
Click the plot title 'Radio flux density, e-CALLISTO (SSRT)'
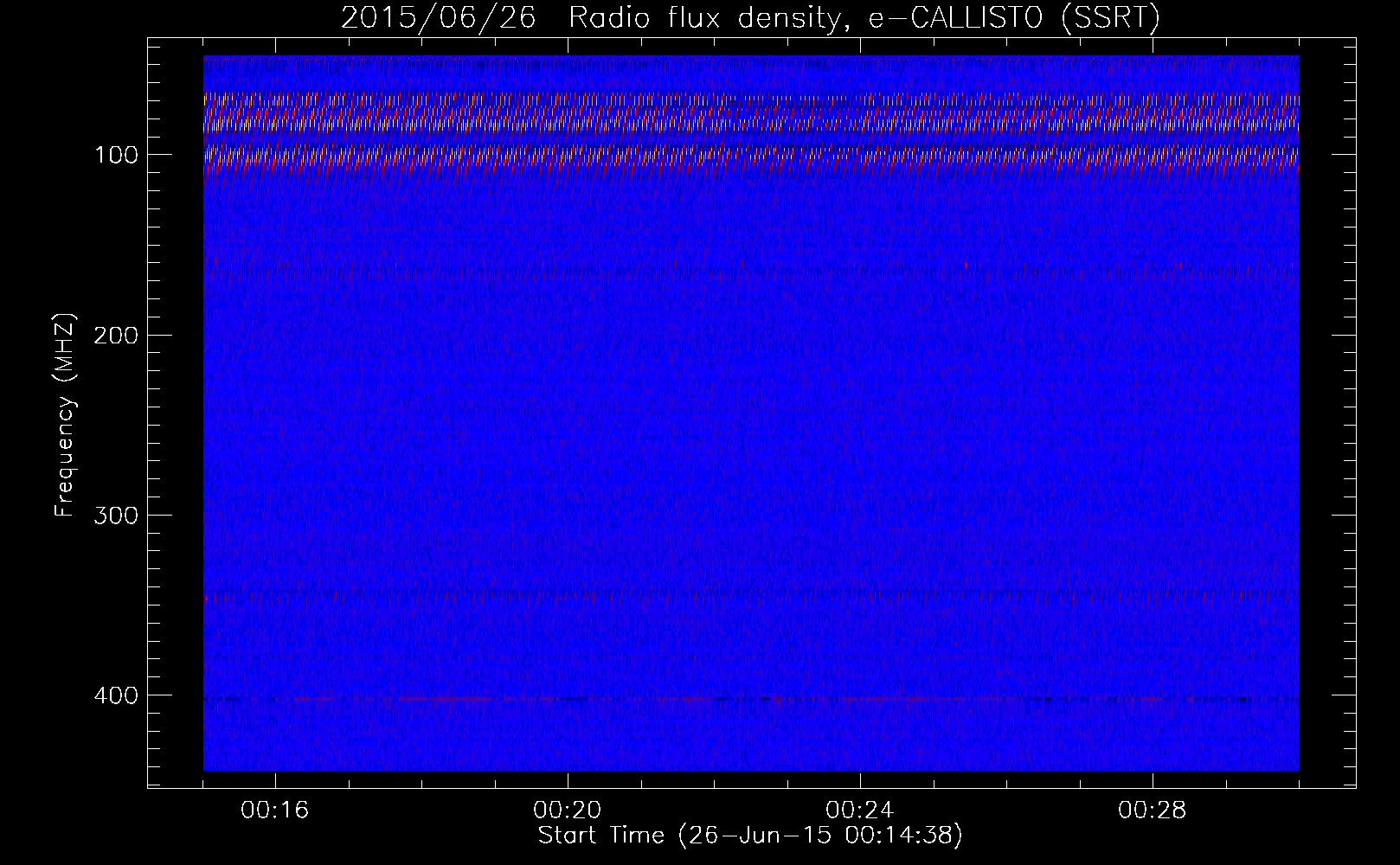(864, 18)
